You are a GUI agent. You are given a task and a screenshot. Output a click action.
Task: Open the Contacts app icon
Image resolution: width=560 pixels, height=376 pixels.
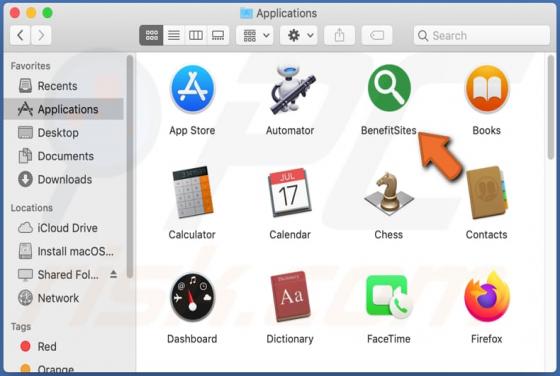pos(487,192)
